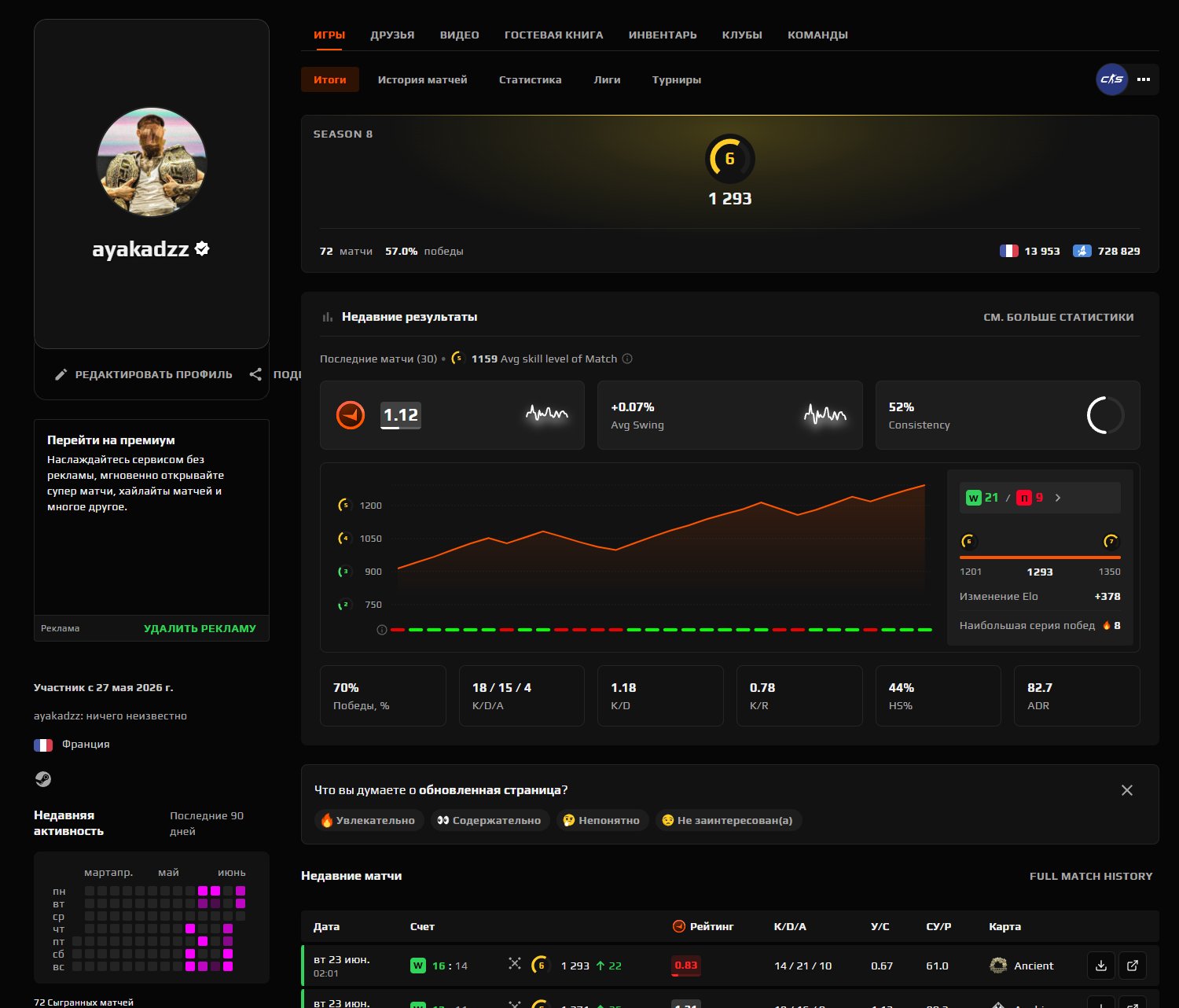Screen dimensions: 1179x1008
Task: Click the share icon beside edit profile
Action: point(255,374)
